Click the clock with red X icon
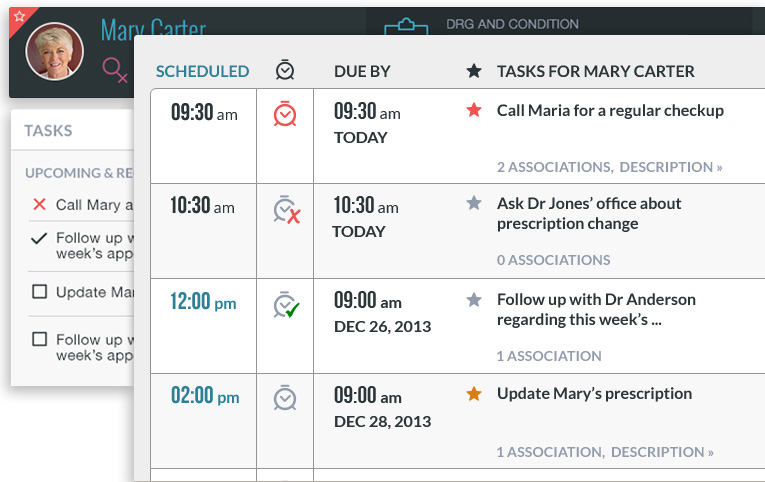Screen dimensions: 765x482 (x=287, y=210)
